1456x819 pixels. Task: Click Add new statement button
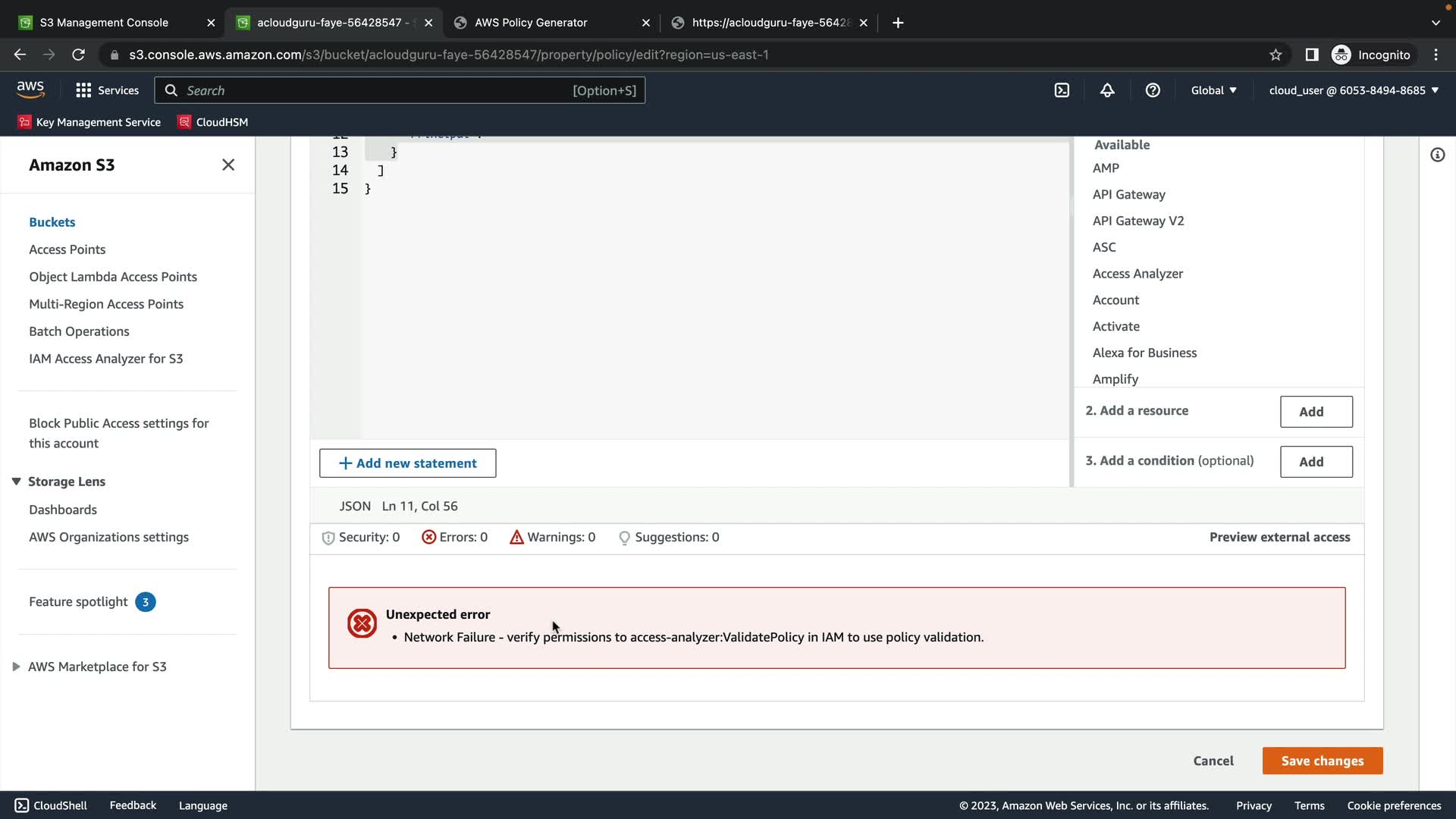point(407,463)
